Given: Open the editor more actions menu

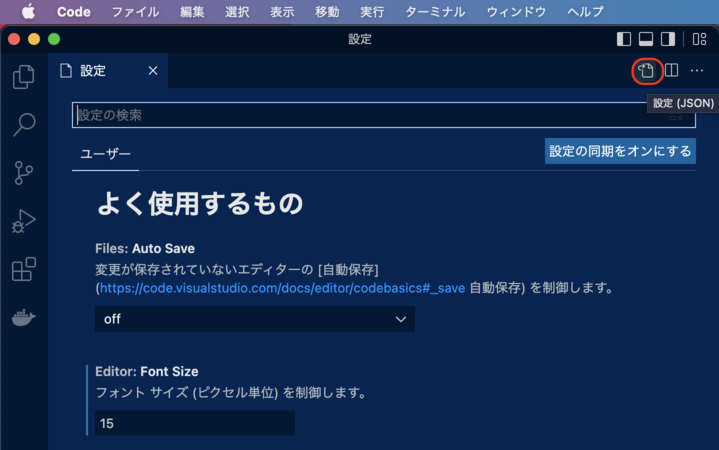Looking at the screenshot, I should 697,71.
